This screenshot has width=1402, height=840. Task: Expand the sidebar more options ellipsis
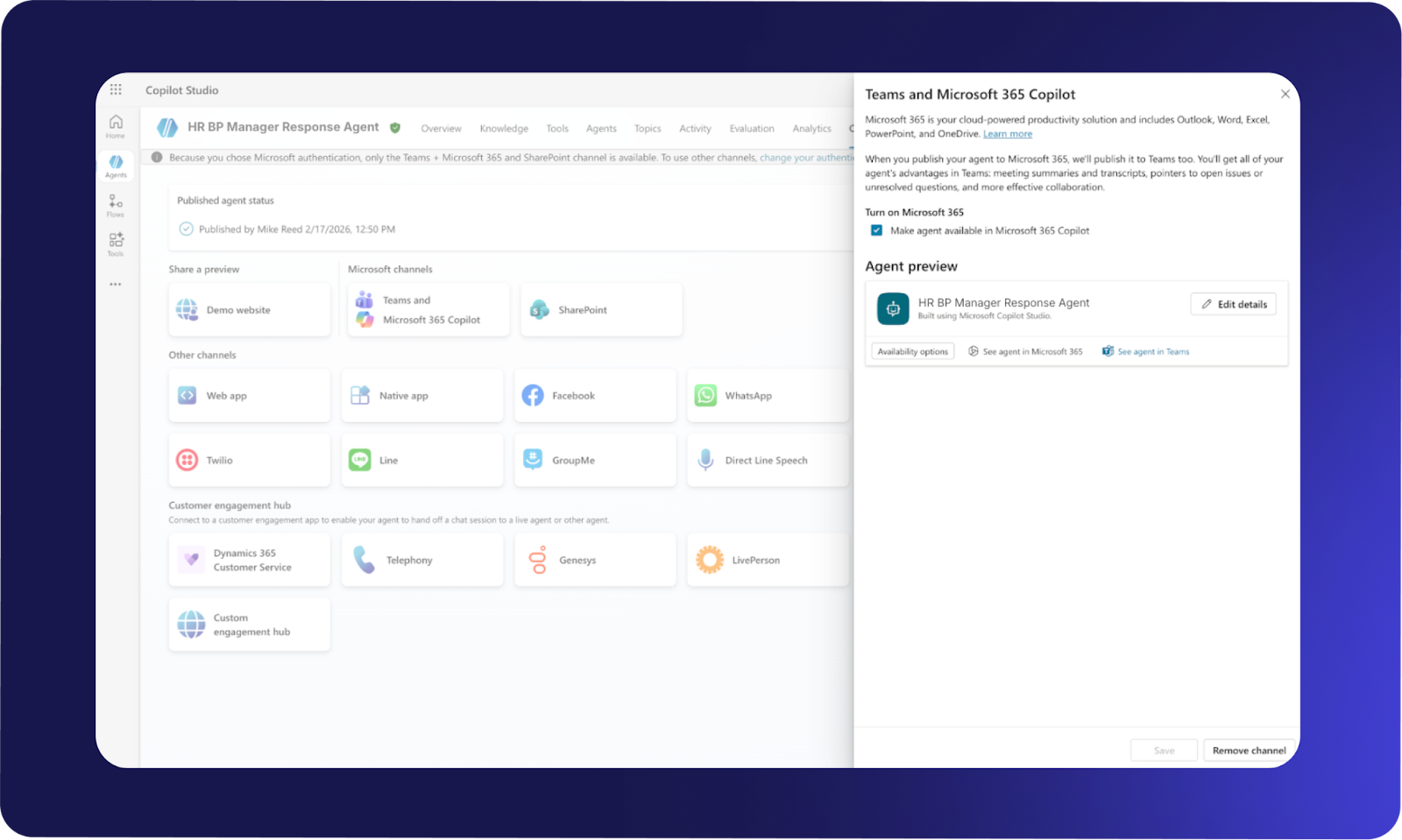[116, 285]
